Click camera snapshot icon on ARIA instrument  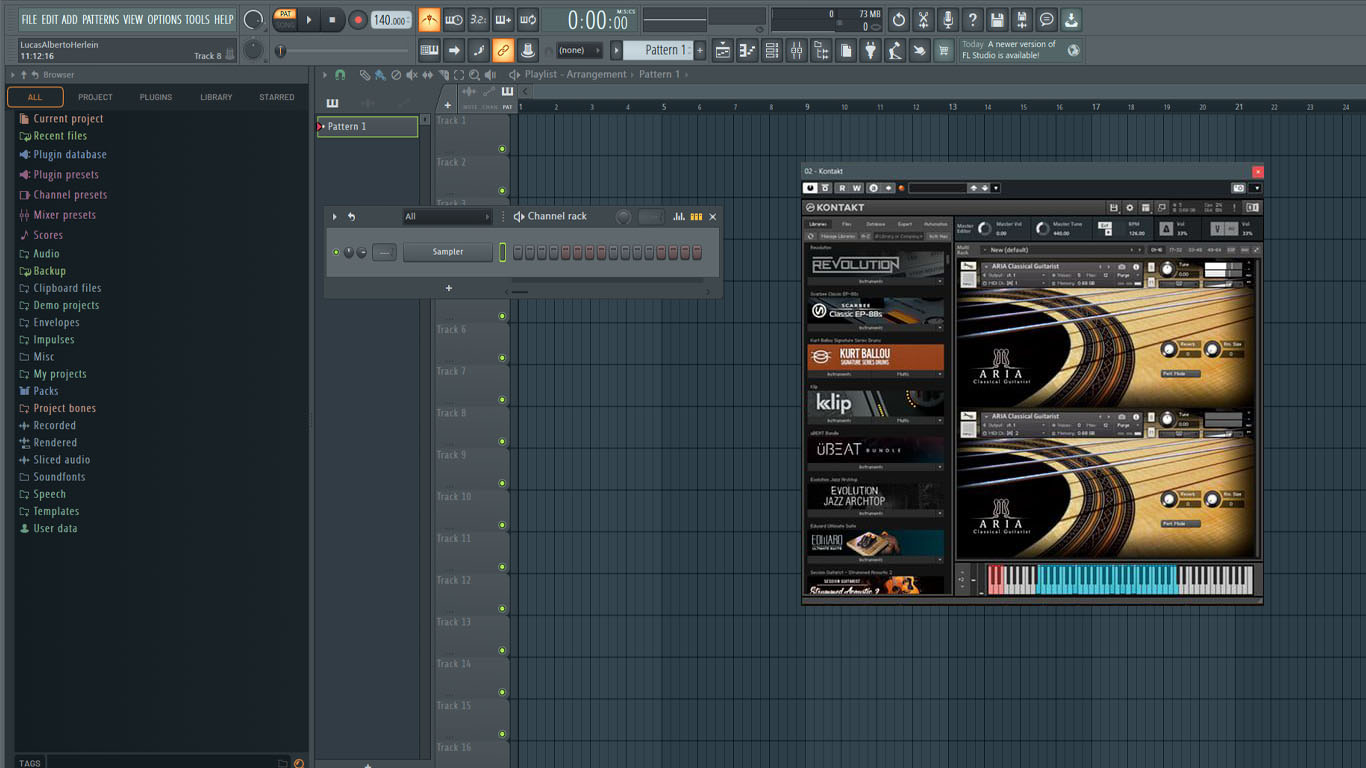tap(1122, 267)
